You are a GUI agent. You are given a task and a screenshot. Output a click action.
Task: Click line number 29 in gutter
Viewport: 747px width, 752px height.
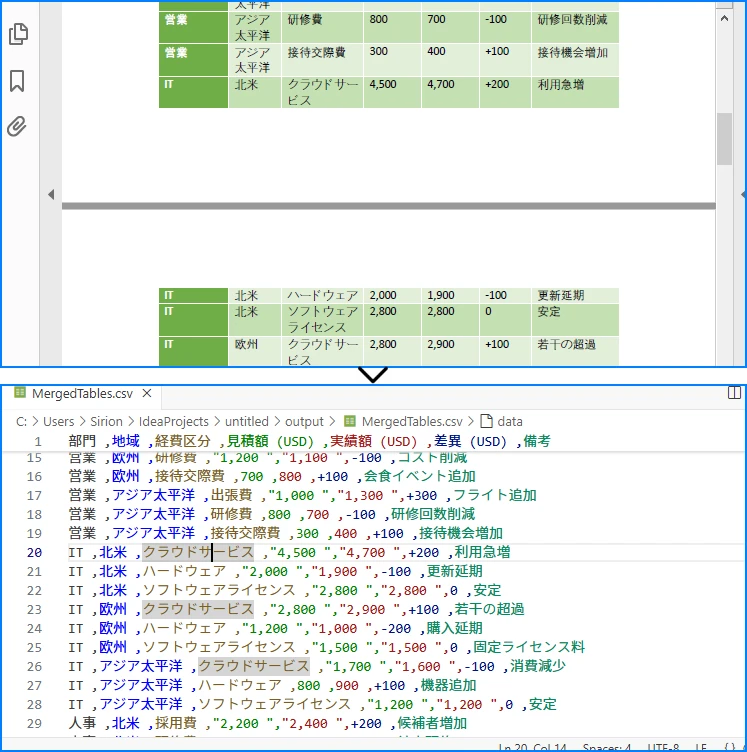35,724
